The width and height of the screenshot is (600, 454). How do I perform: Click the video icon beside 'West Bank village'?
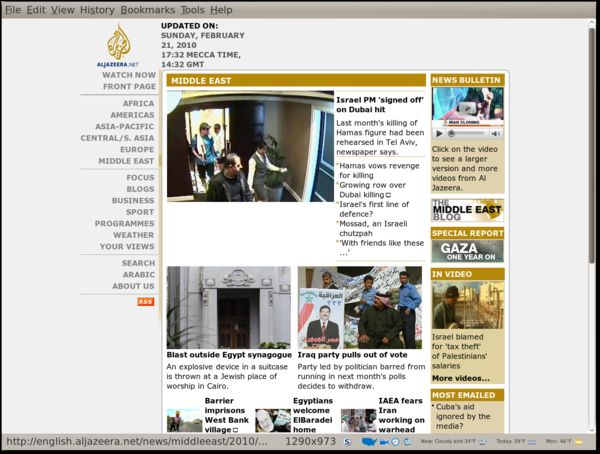point(235,430)
